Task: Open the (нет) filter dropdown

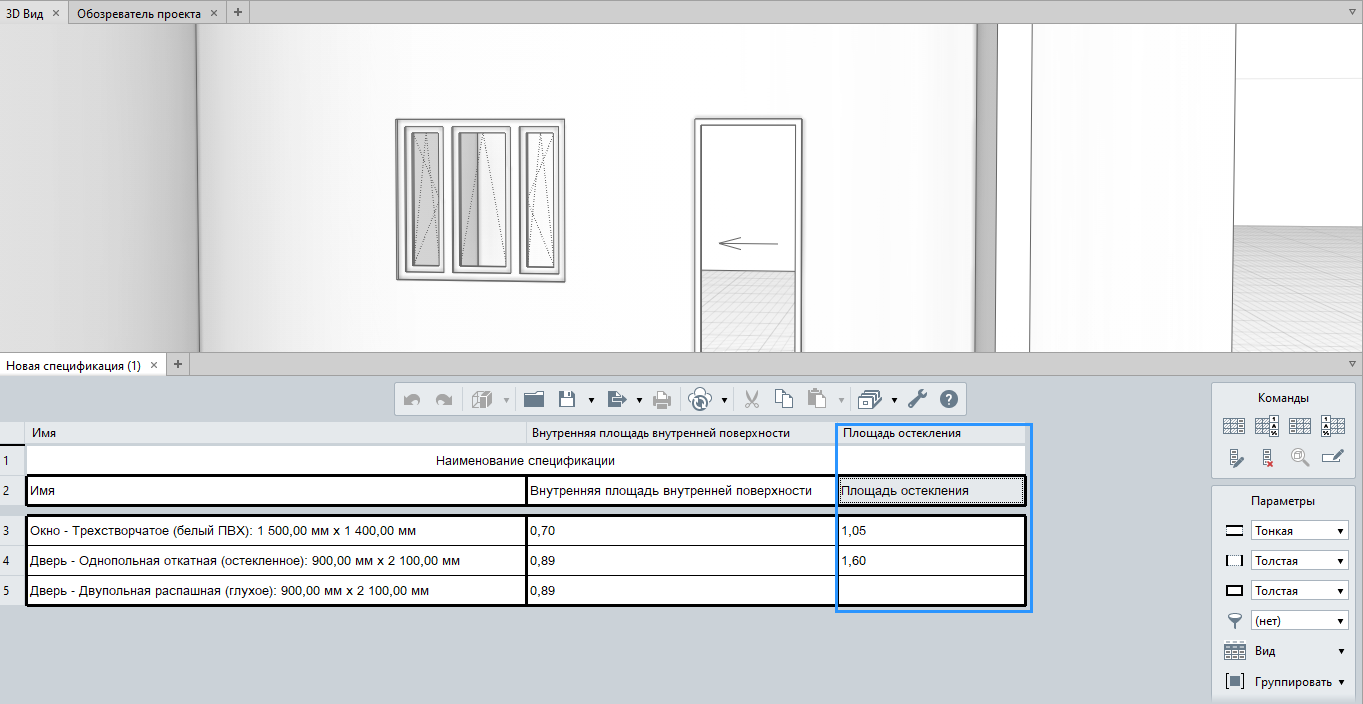Action: [x=1299, y=621]
